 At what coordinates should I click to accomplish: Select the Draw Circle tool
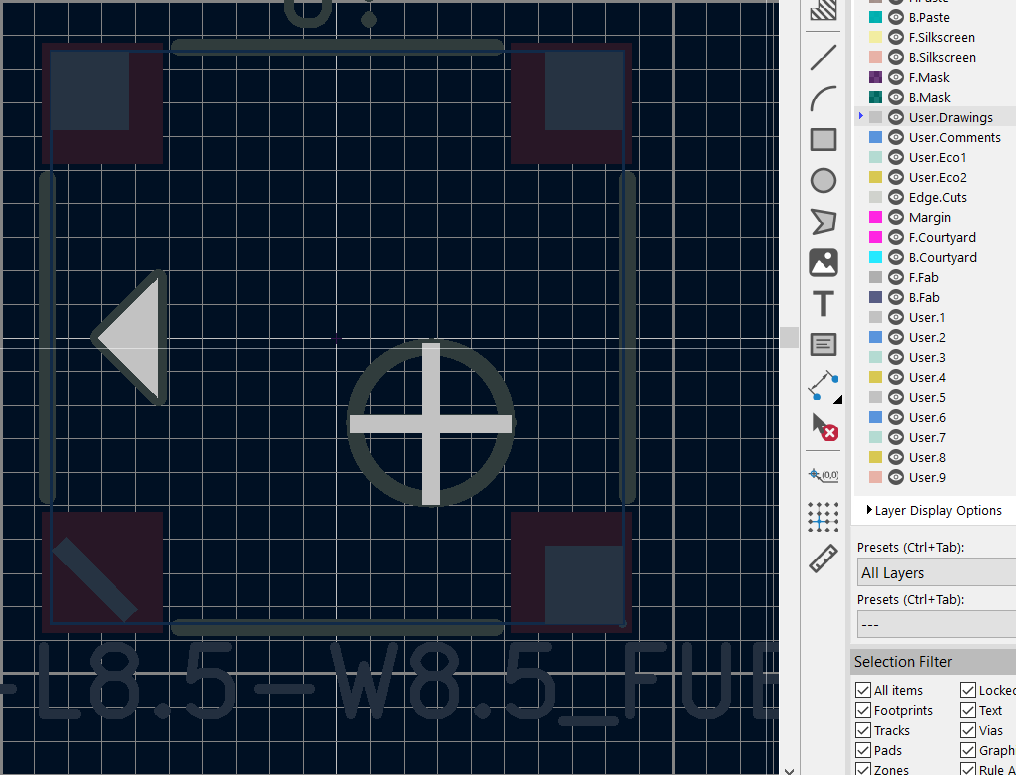pyautogui.click(x=823, y=180)
